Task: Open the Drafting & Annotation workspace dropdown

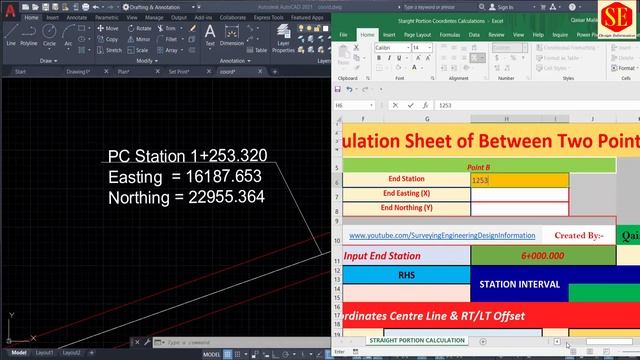Action: (x=193, y=7)
